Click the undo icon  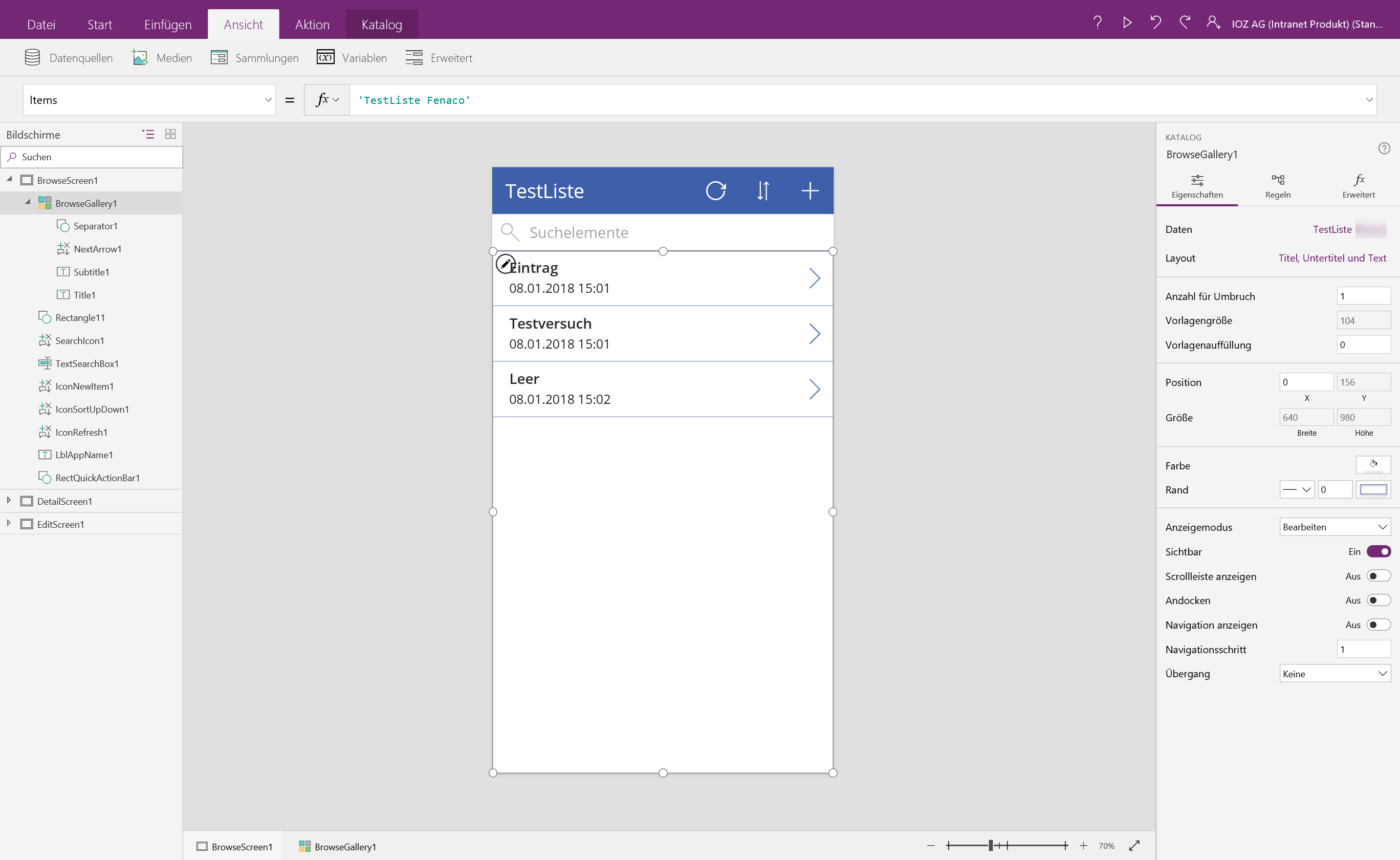coord(1155,23)
